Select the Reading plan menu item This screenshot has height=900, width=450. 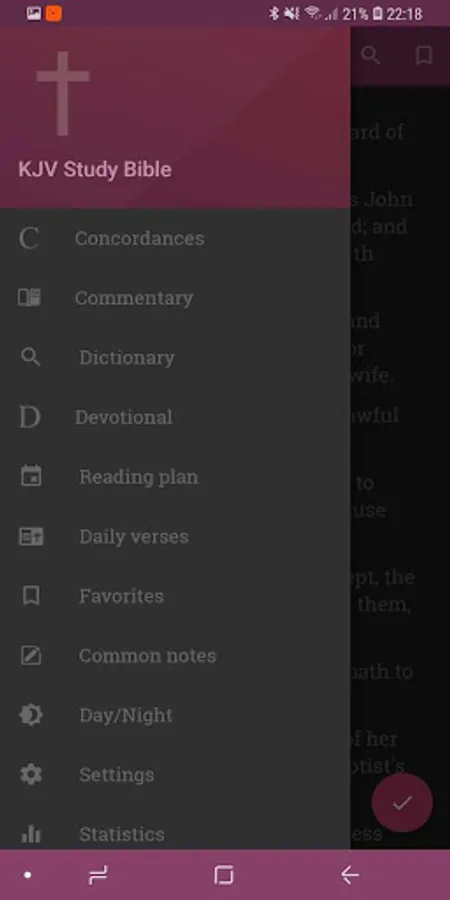[x=175, y=476]
